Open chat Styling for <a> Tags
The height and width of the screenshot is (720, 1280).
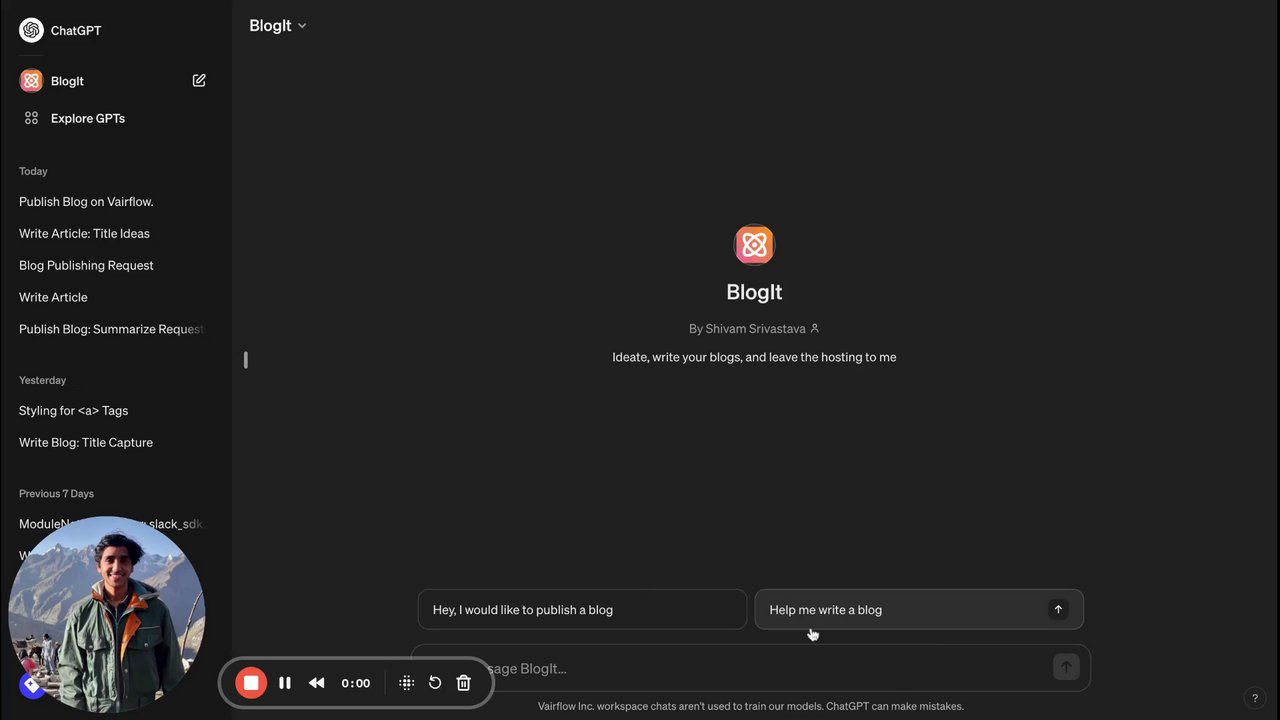[73, 411]
